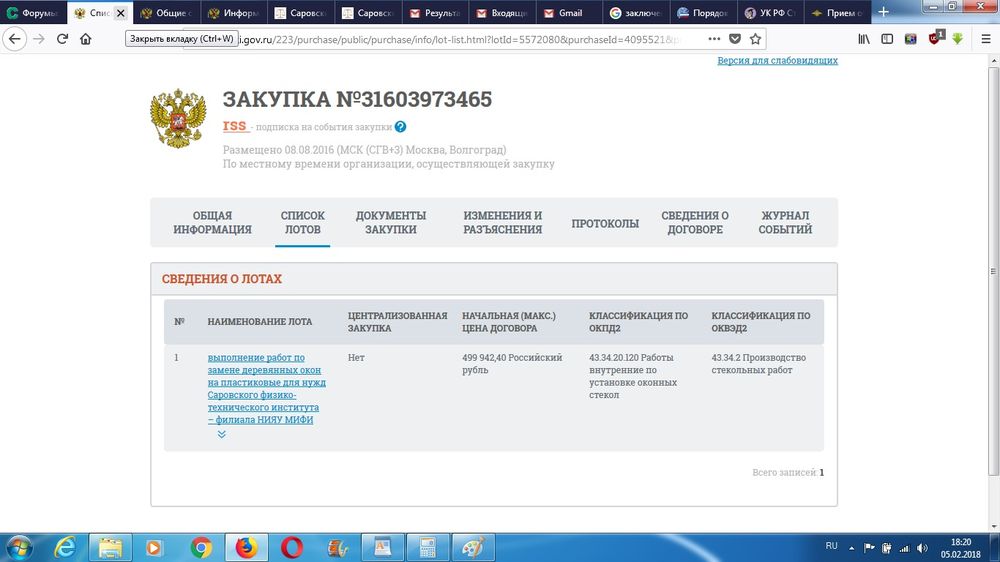The image size is (1000, 562).
Task: Expand lot details chevron under lot name
Action: click(221, 434)
